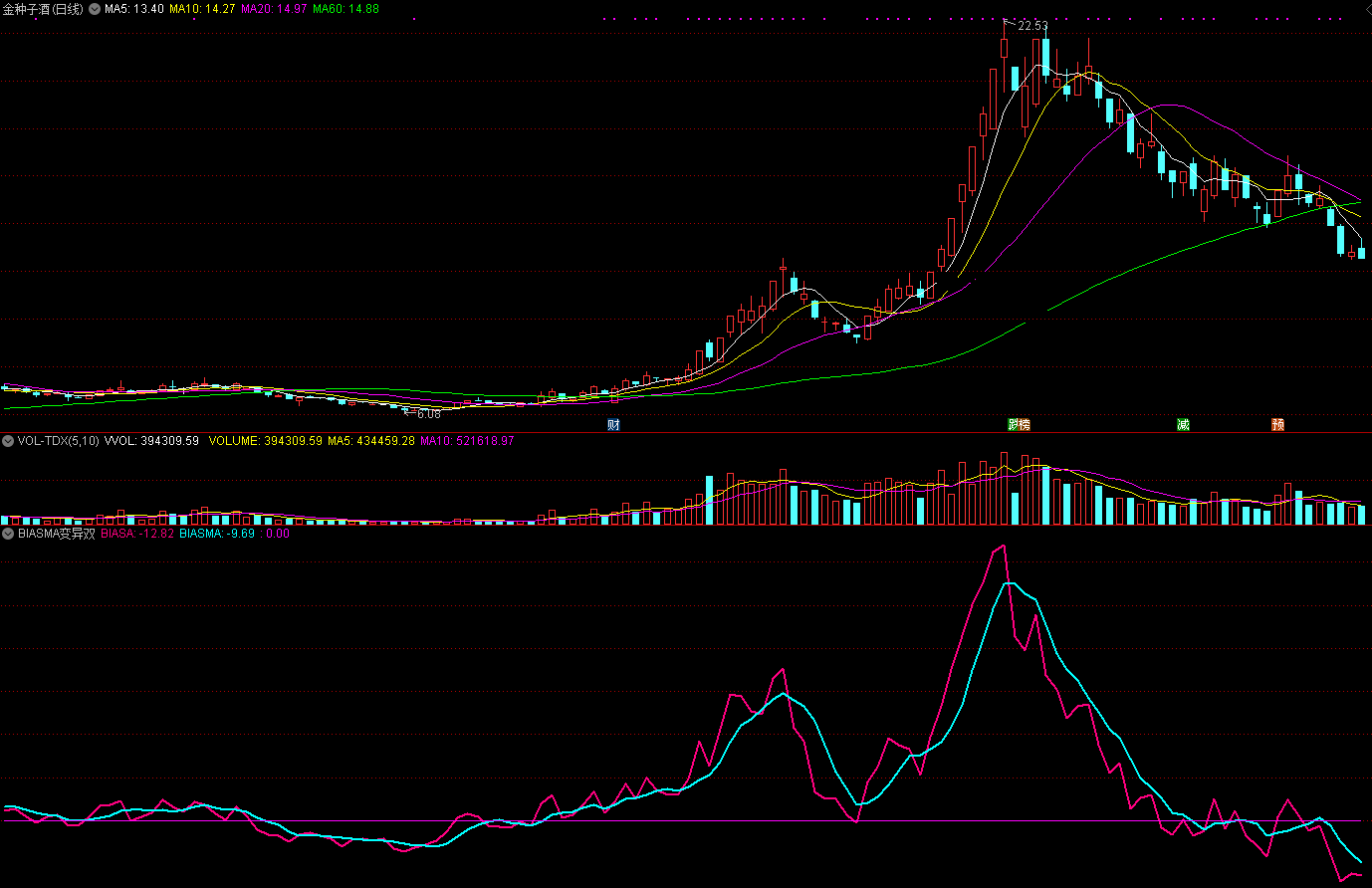Click the VVOL: 394309.59 value
The image size is (1372, 888).
[x=151, y=441]
